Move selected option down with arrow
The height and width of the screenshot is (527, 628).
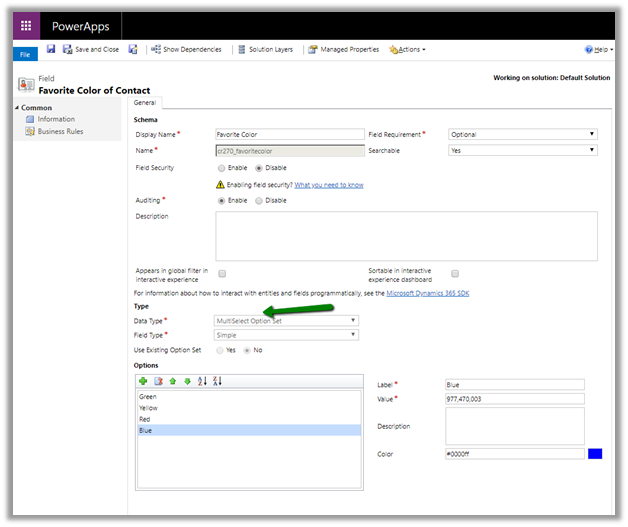click(187, 381)
